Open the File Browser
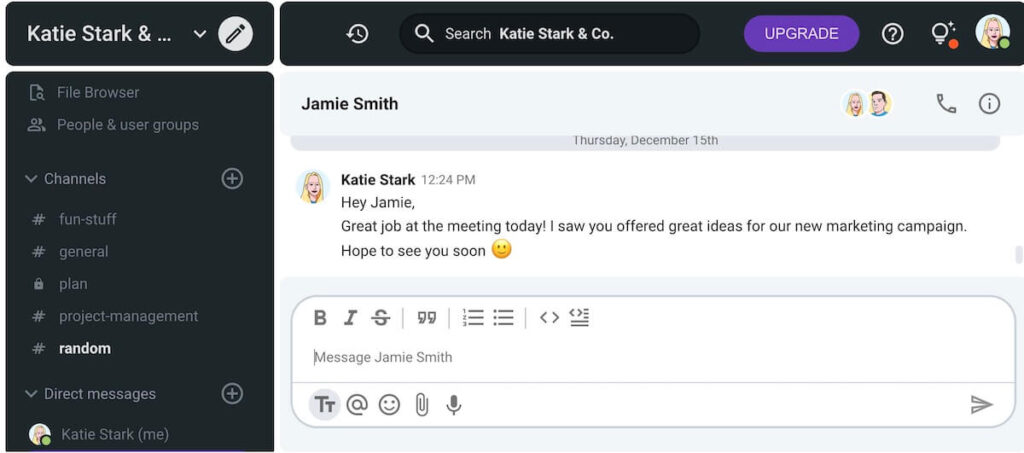 pyautogui.click(x=97, y=92)
